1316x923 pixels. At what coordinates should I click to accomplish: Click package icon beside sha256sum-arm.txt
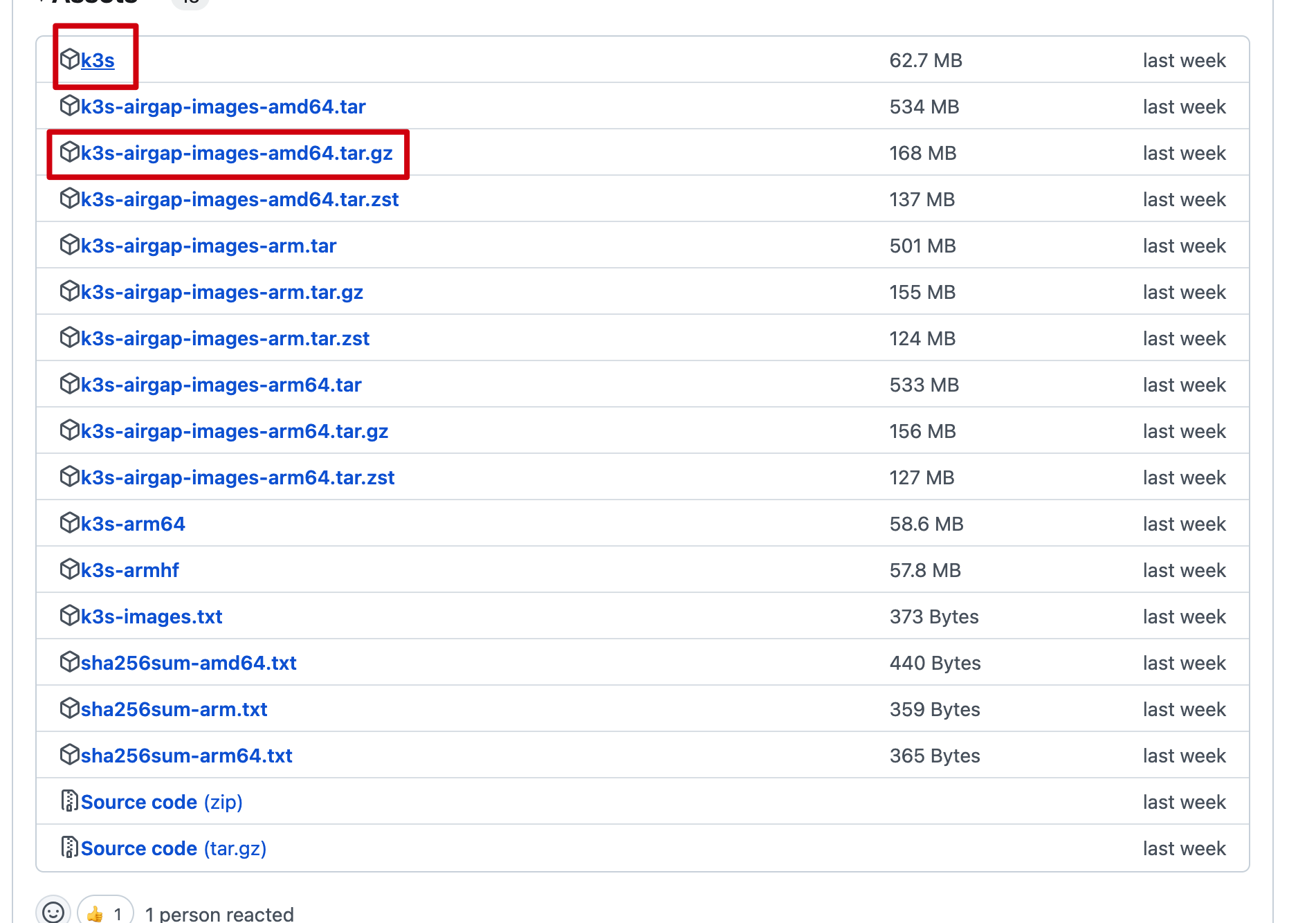pos(70,708)
